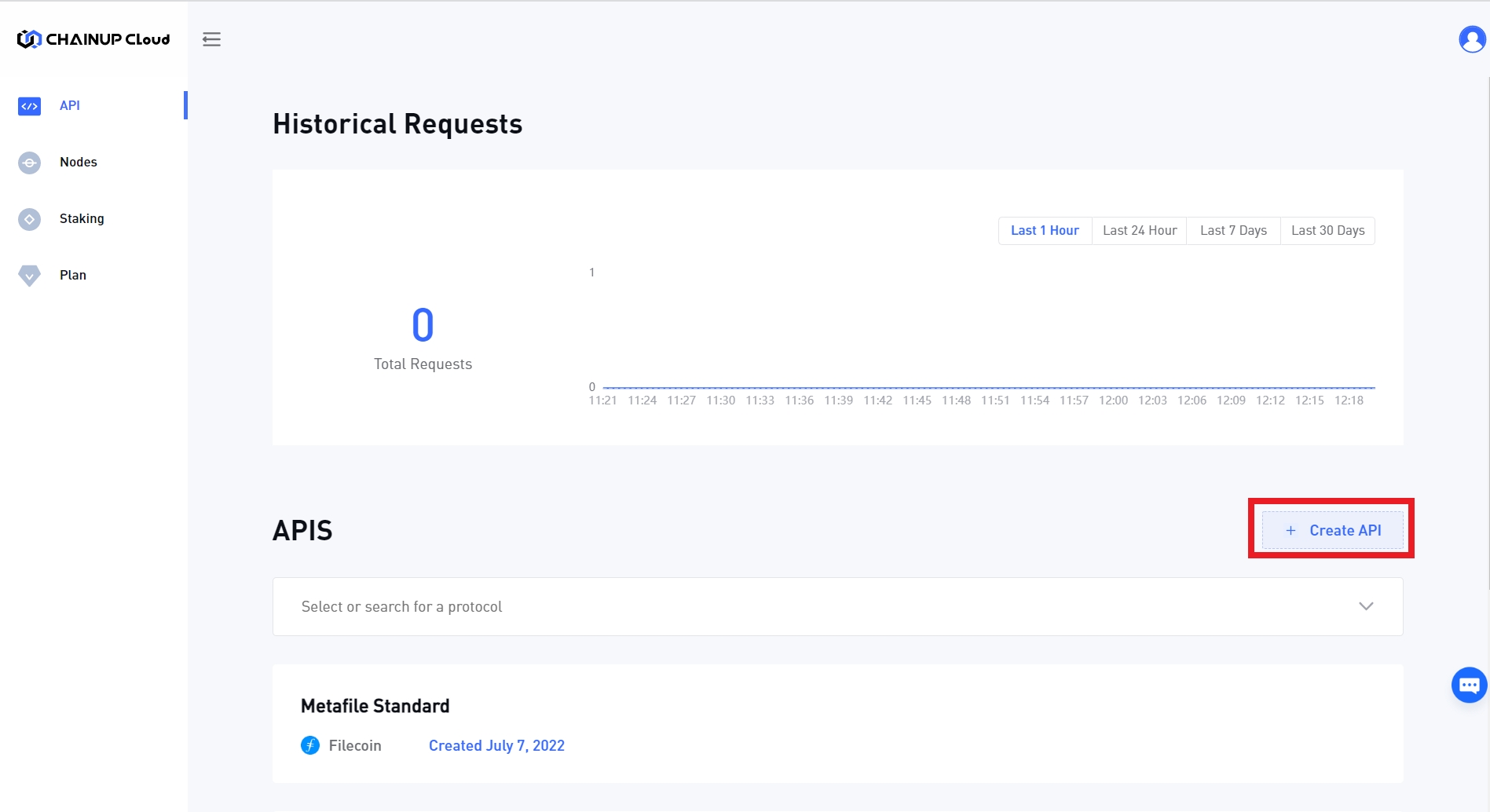
Task: Switch to Last 30 Days range
Action: coord(1327,231)
